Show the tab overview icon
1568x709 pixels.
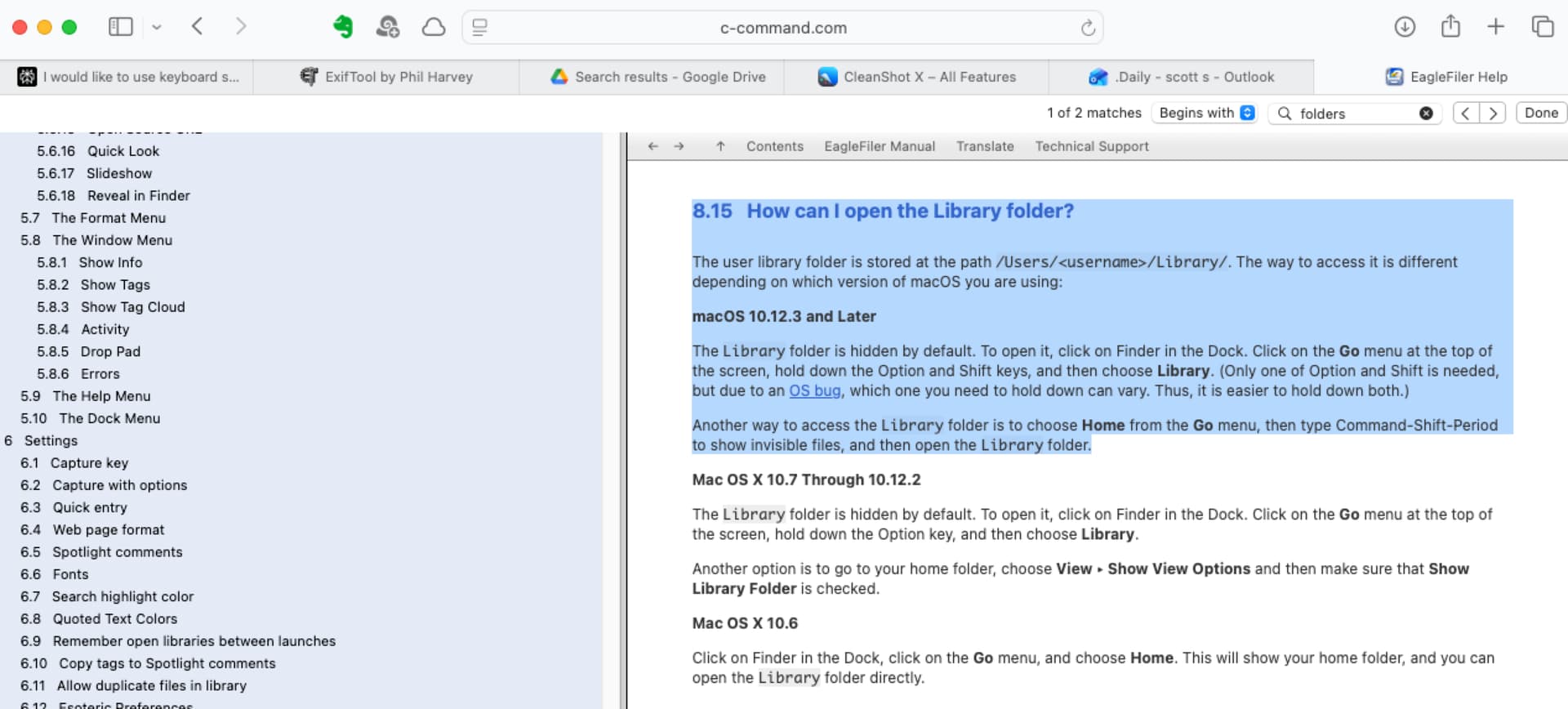pos(1542,27)
